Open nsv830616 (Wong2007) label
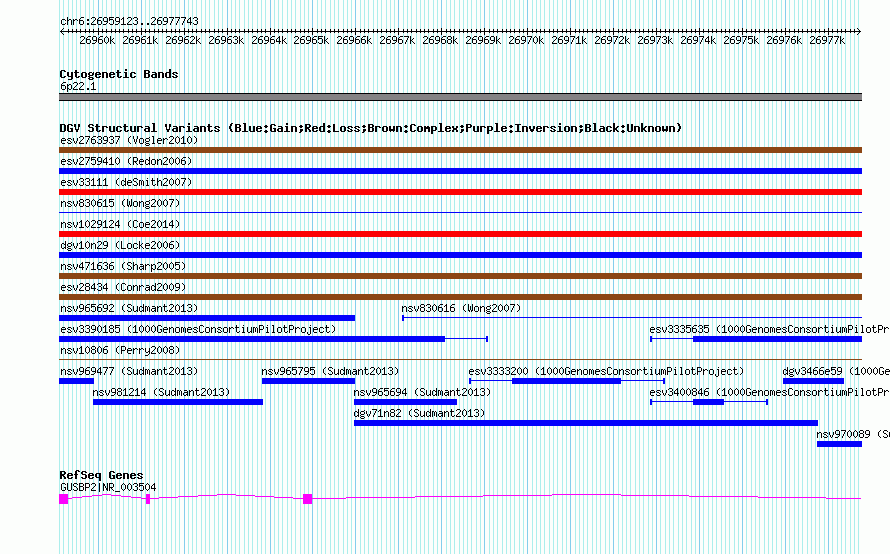Image resolution: width=890 pixels, height=554 pixels. pyautogui.click(x=461, y=308)
